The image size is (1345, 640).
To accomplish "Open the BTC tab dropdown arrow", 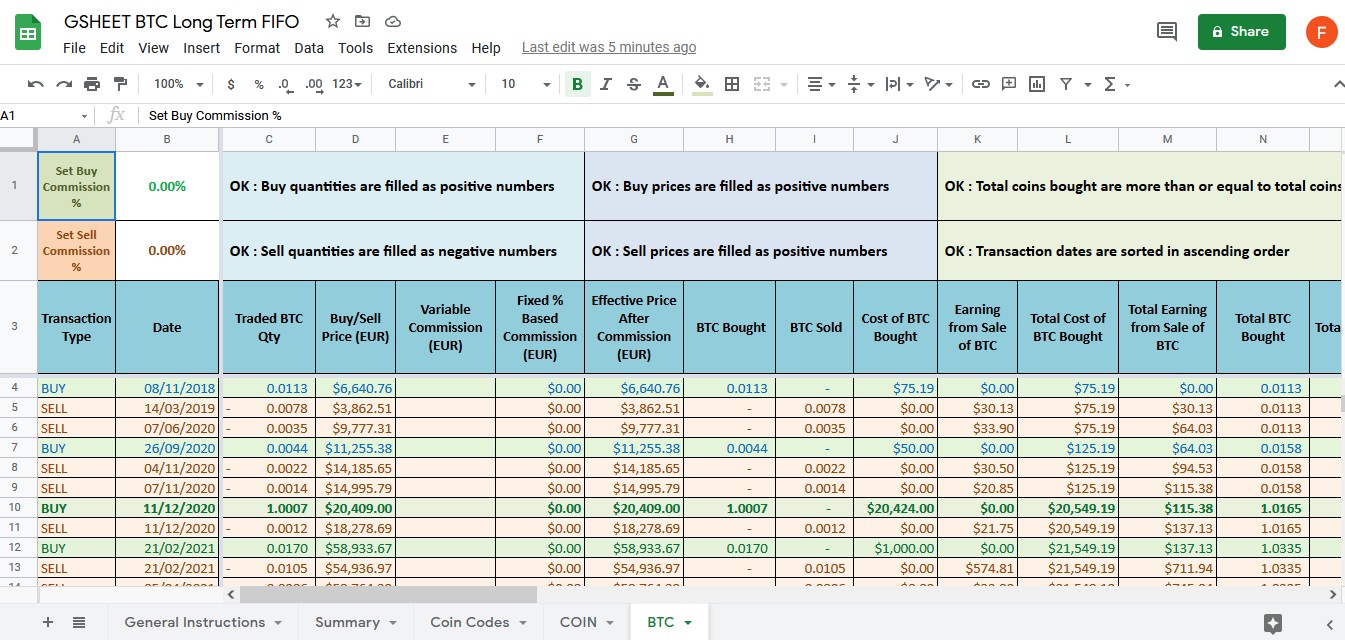I will pos(688,623).
